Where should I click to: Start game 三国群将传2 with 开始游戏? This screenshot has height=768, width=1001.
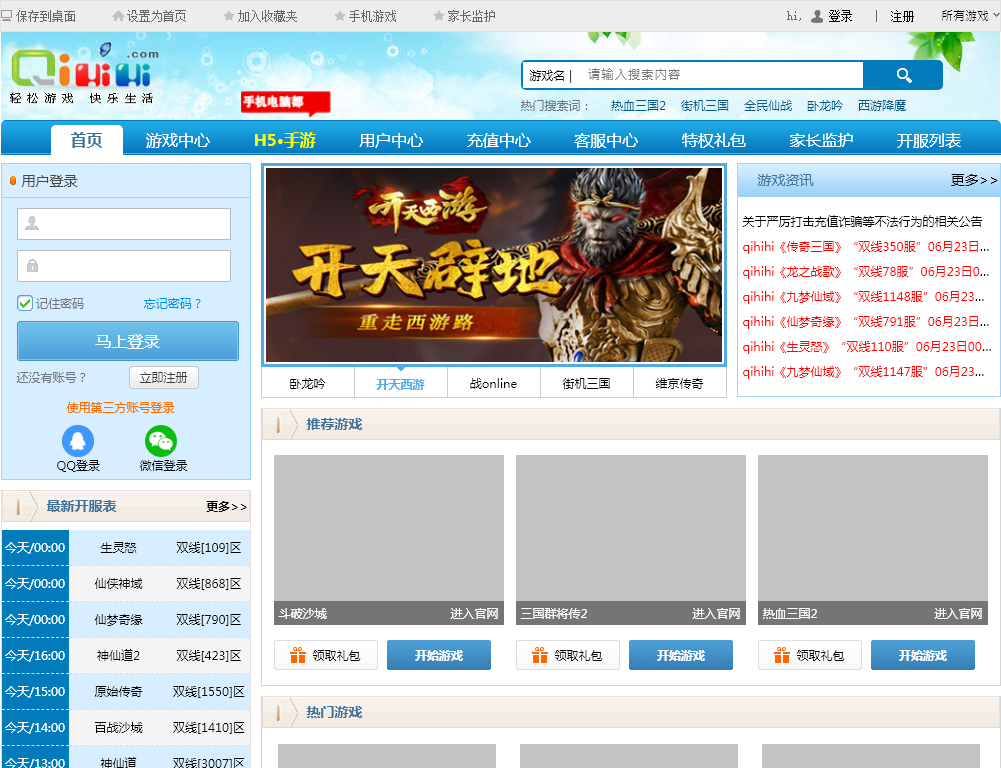click(x=681, y=655)
